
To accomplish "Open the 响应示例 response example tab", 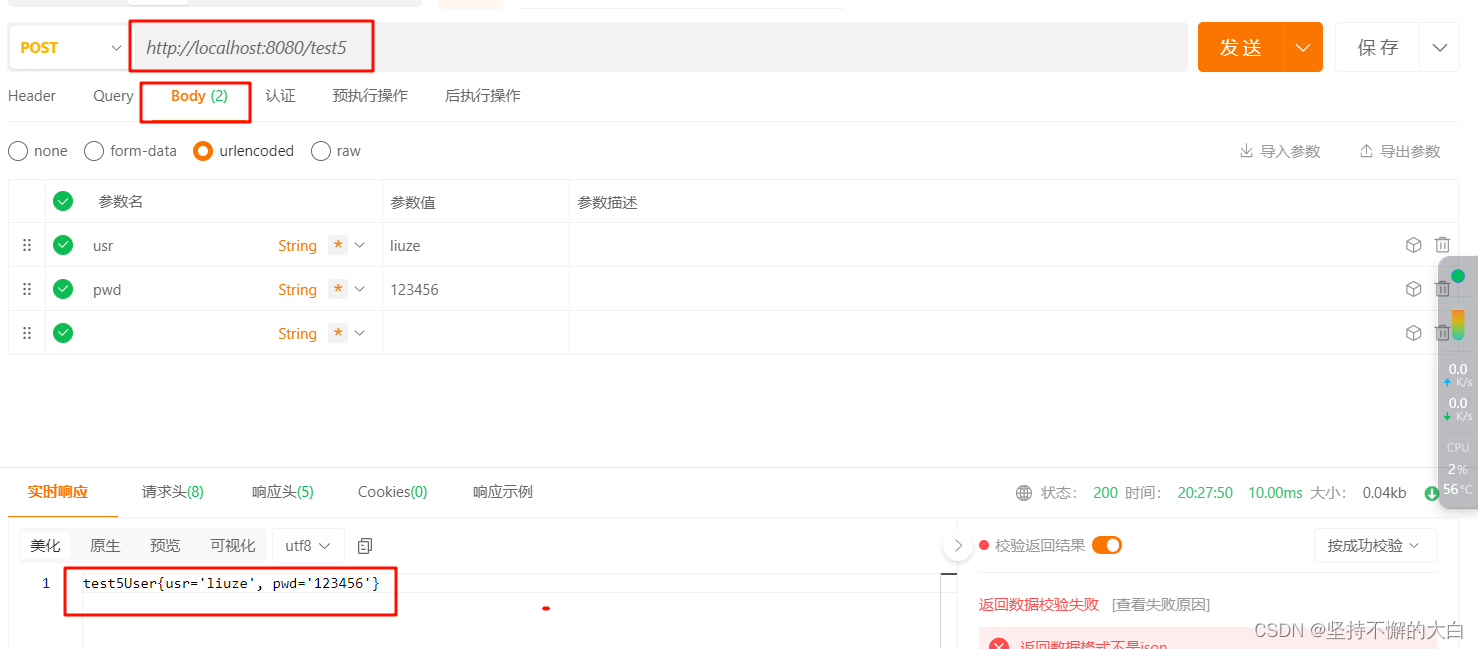I will (x=502, y=492).
